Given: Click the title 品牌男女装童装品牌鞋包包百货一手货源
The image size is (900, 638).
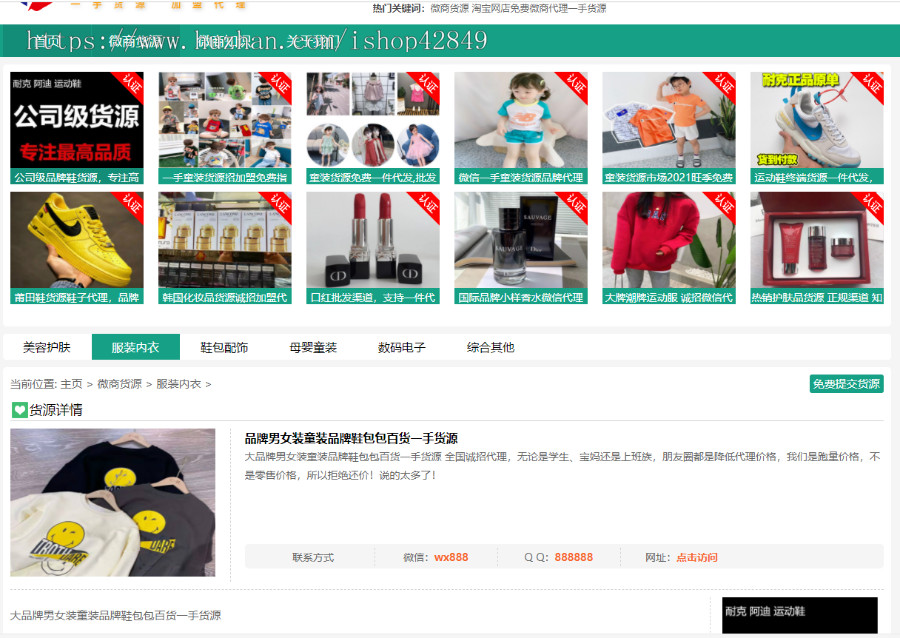Looking at the screenshot, I should pyautogui.click(x=351, y=438).
